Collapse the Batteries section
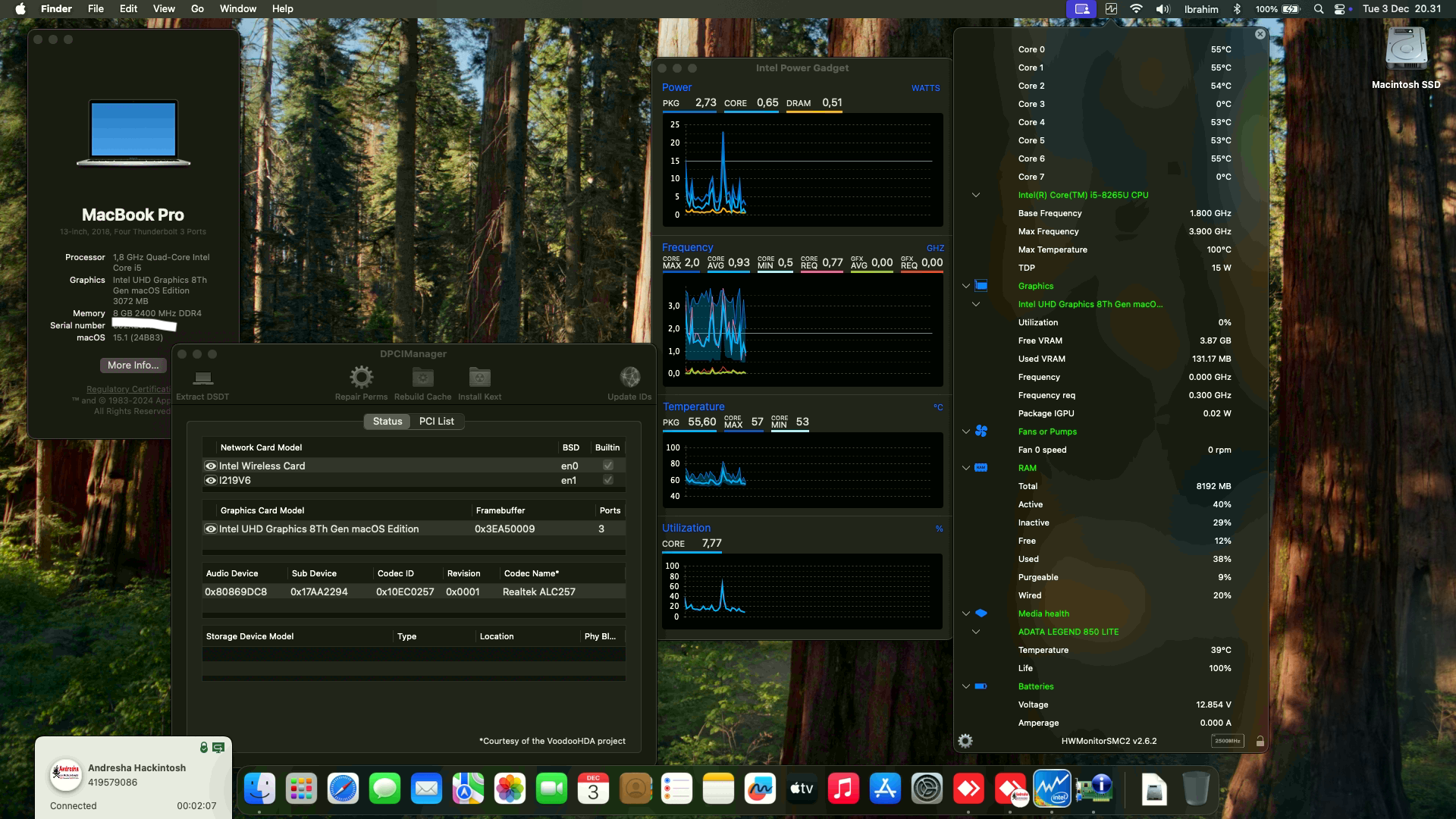The width and height of the screenshot is (1456, 819). pos(965,686)
